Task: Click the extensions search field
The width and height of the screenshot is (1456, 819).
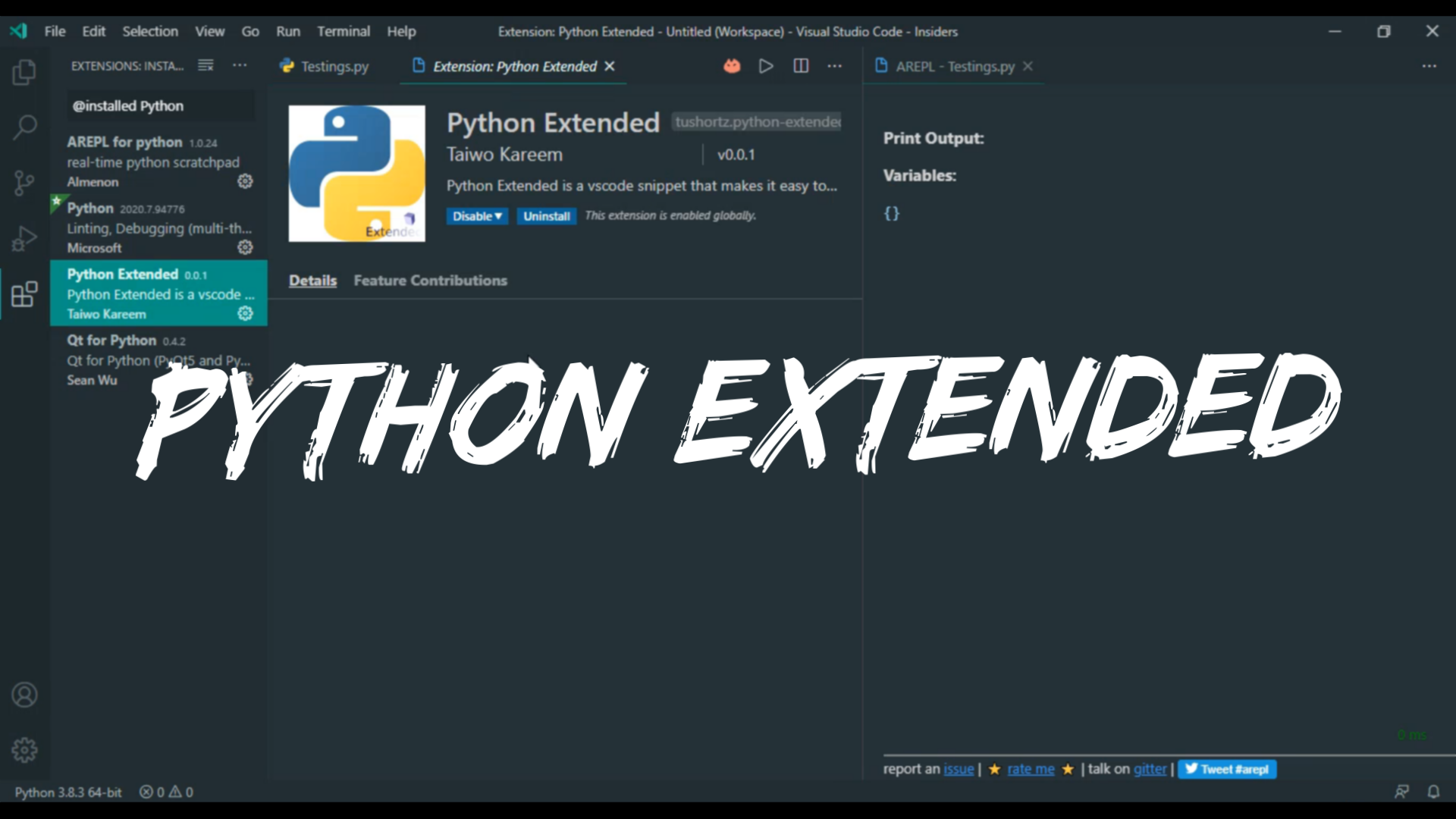Action: tap(159, 106)
